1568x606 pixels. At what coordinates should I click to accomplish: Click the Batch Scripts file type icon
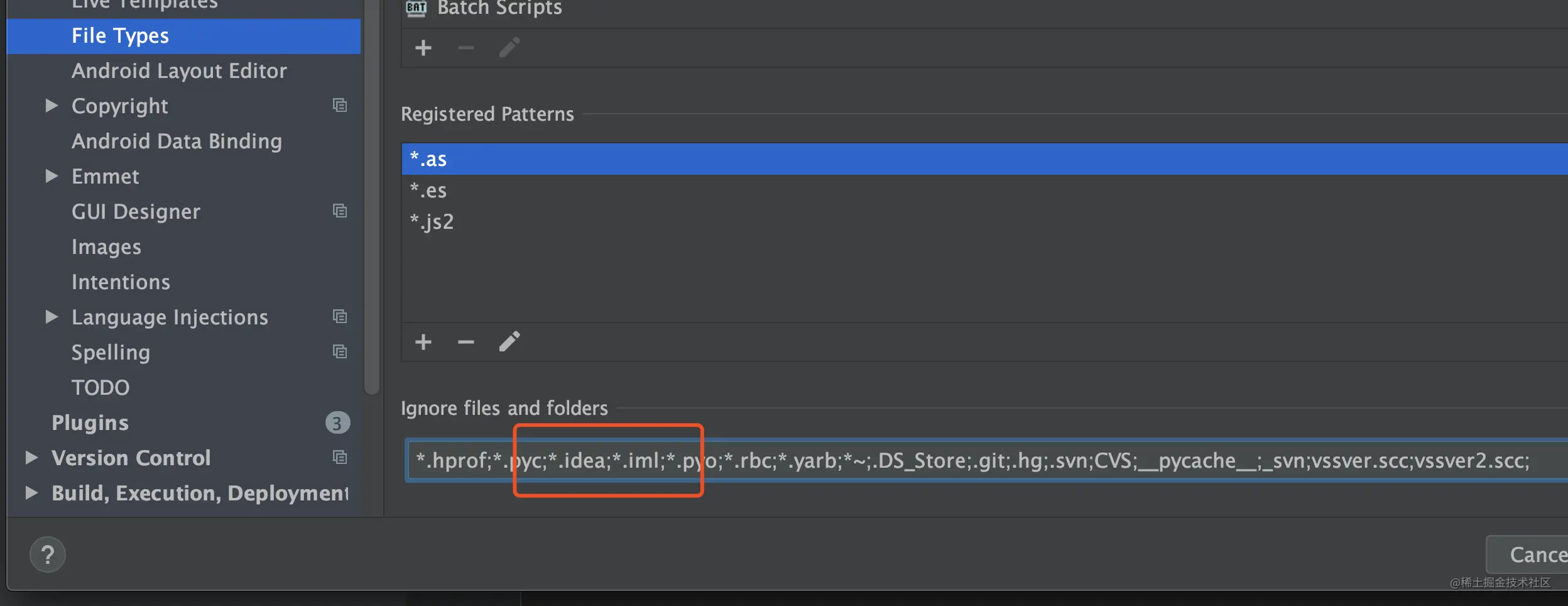(416, 8)
